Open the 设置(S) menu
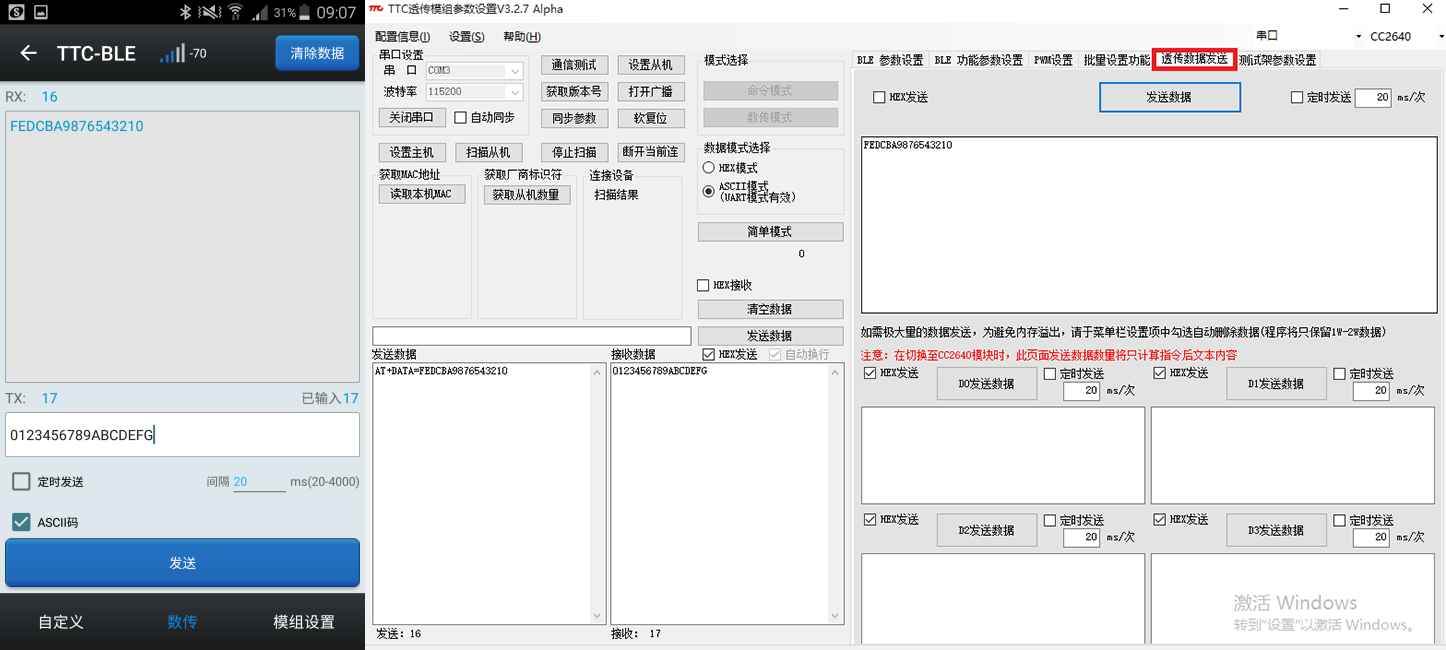The height and width of the screenshot is (650, 1446). [467, 37]
